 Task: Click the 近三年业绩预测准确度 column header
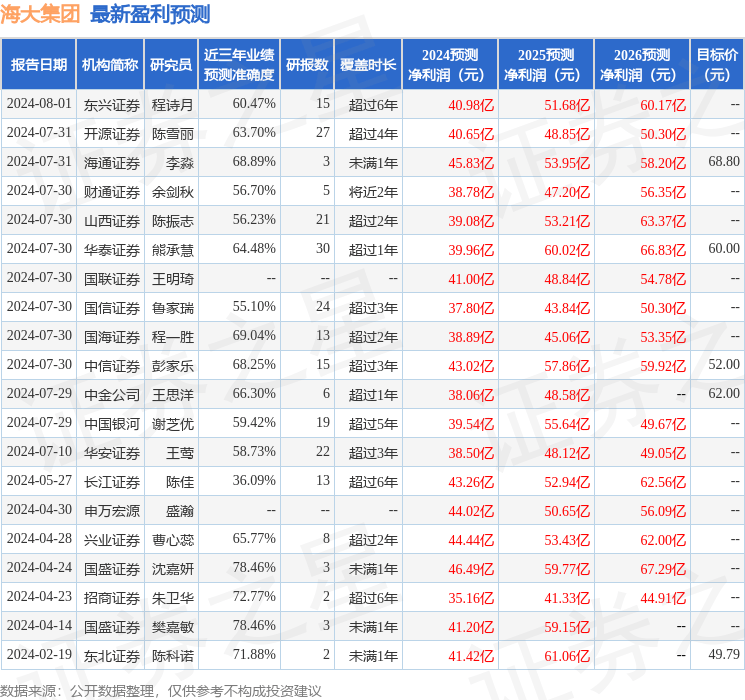(239, 65)
